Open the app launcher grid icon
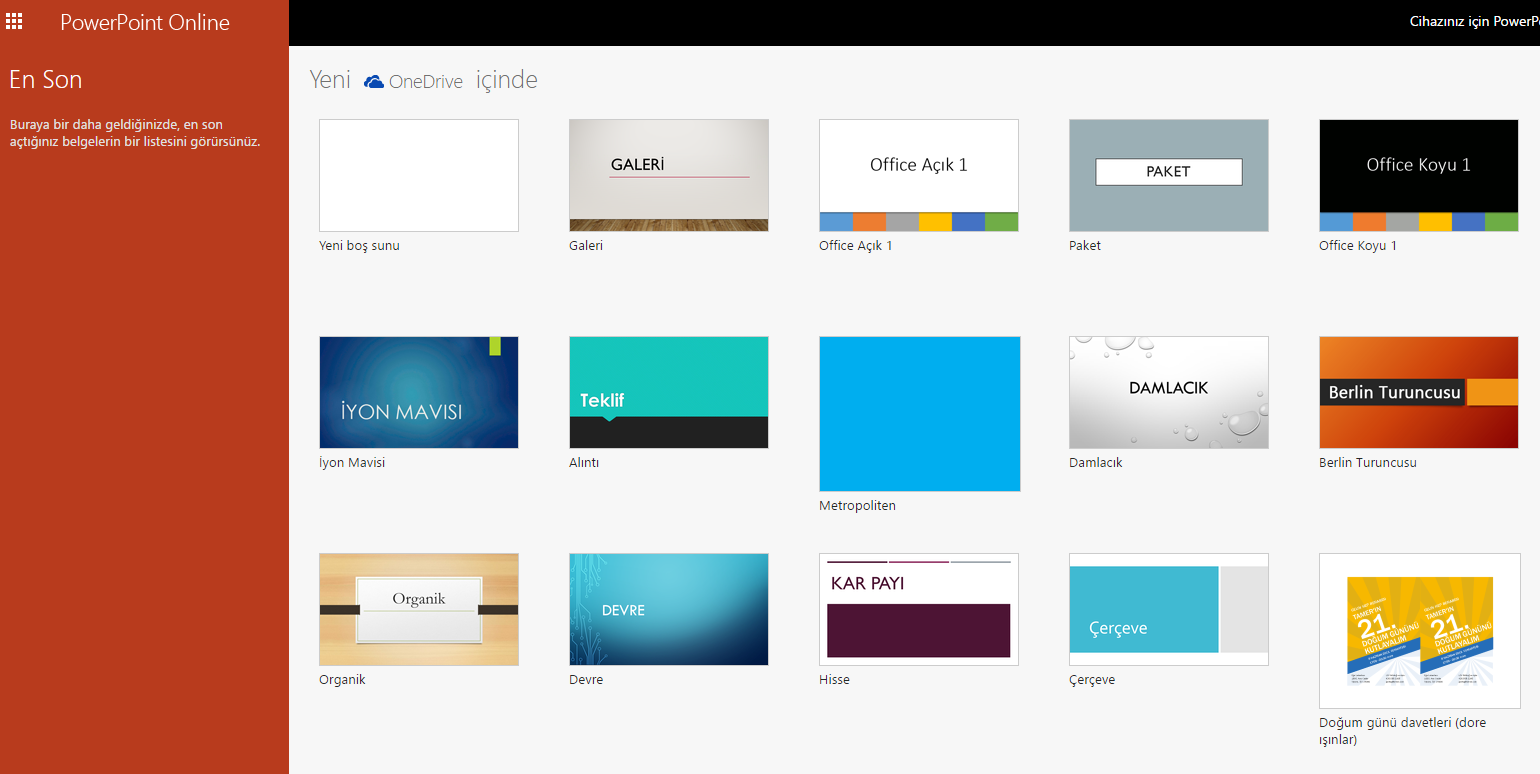Viewport: 1540px width, 774px height. click(14, 21)
